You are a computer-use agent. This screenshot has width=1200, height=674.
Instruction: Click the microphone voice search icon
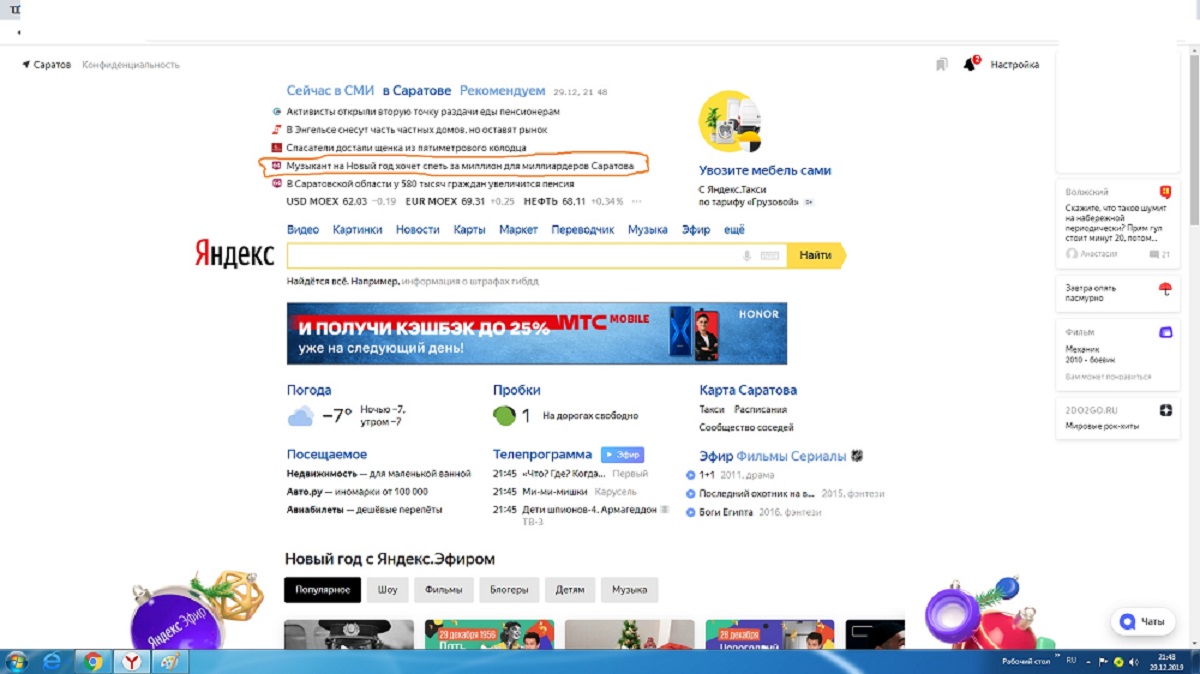tap(746, 256)
